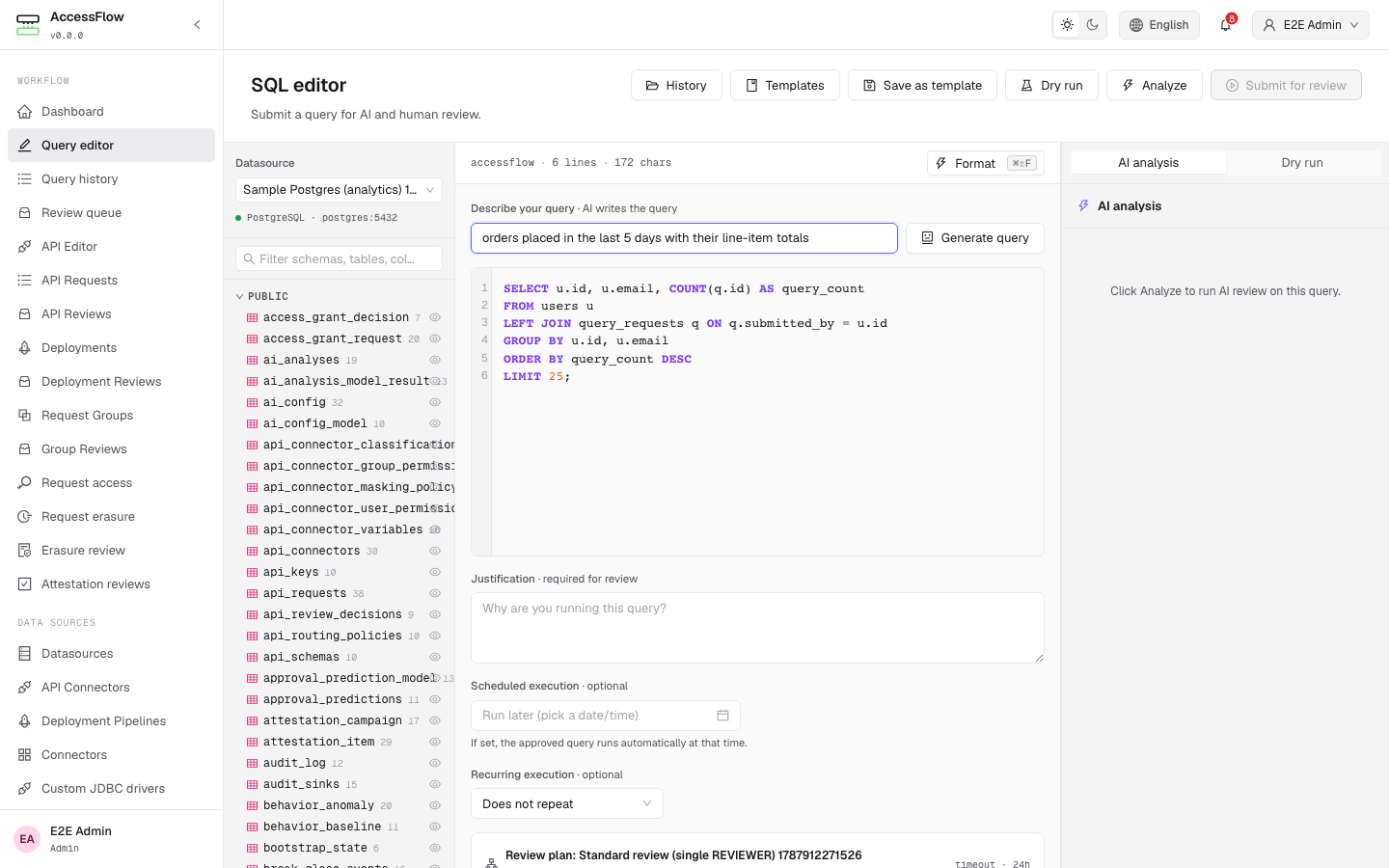This screenshot has height=868, width=1389.
Task: Open the Recurring execution Does not repeat dropdown
Action: pyautogui.click(x=566, y=803)
